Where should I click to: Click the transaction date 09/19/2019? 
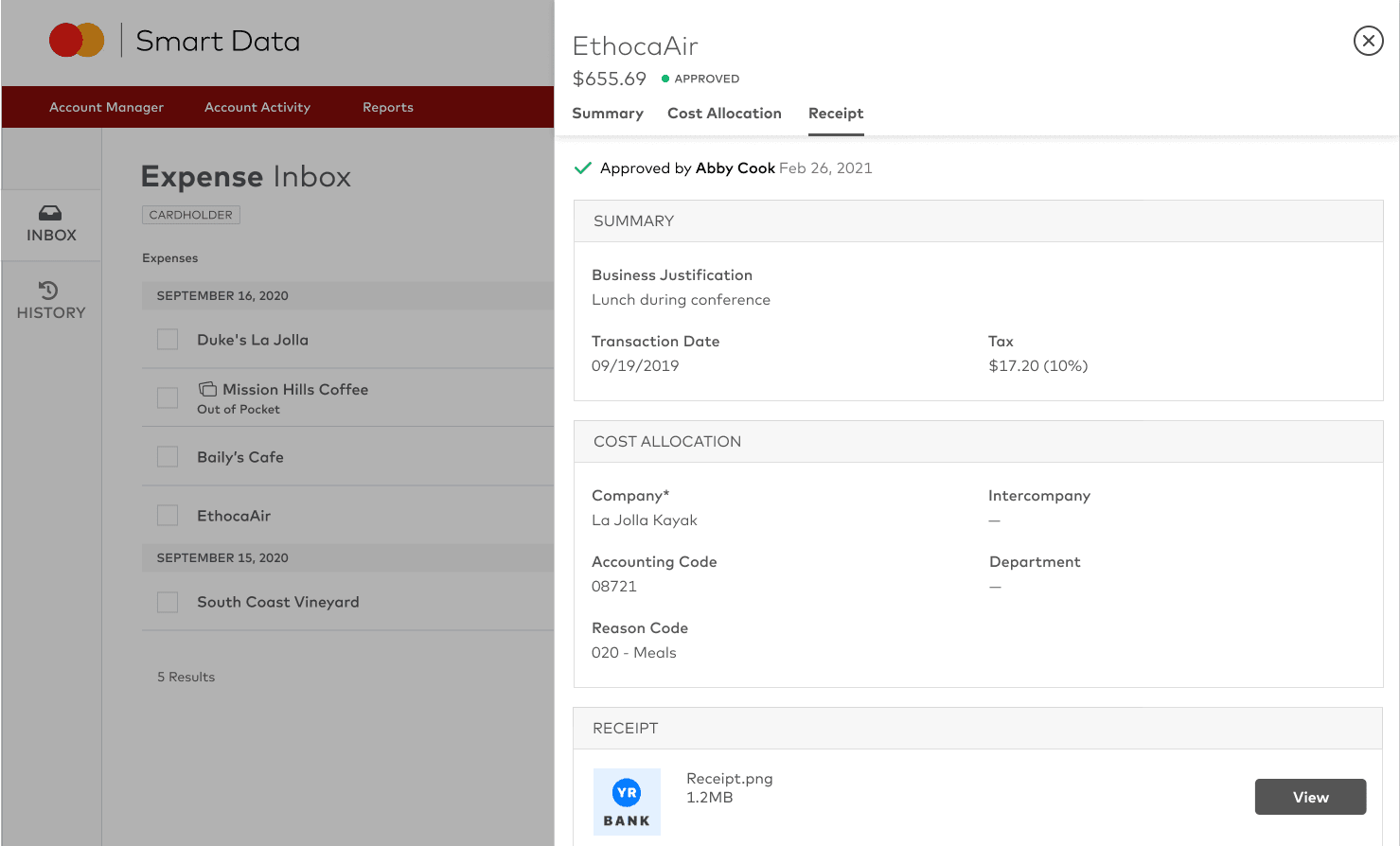pyautogui.click(x=635, y=366)
